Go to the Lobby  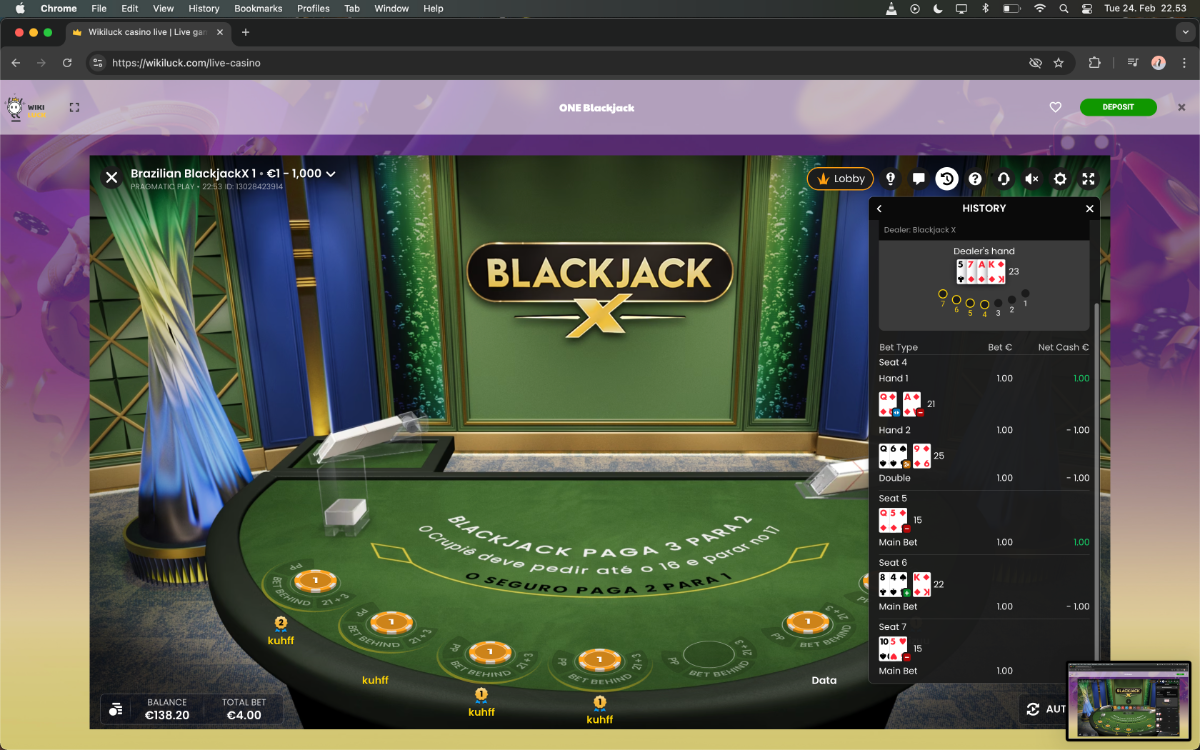[x=840, y=179]
